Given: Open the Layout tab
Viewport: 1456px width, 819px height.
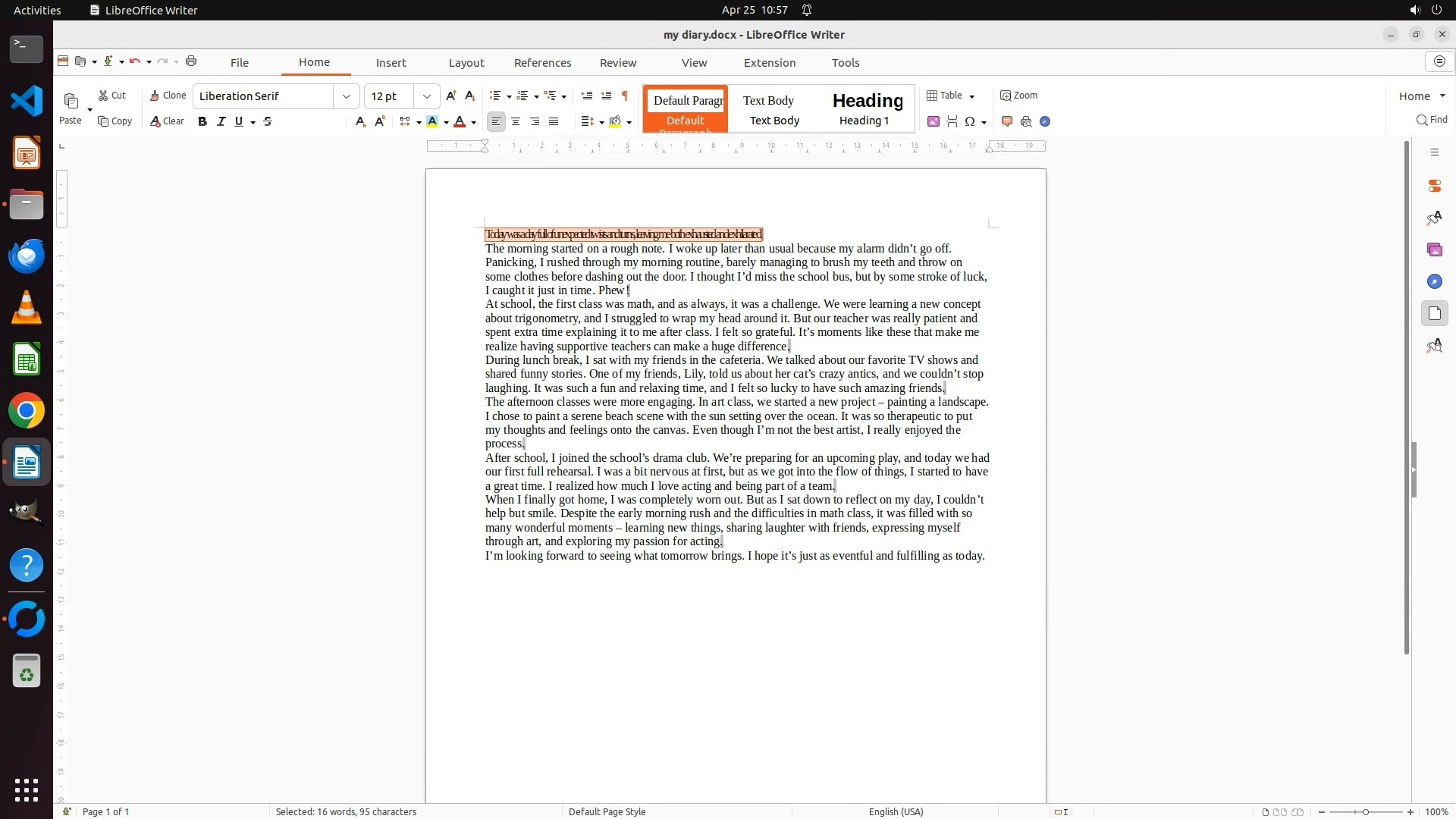Looking at the screenshot, I should coord(466,63).
